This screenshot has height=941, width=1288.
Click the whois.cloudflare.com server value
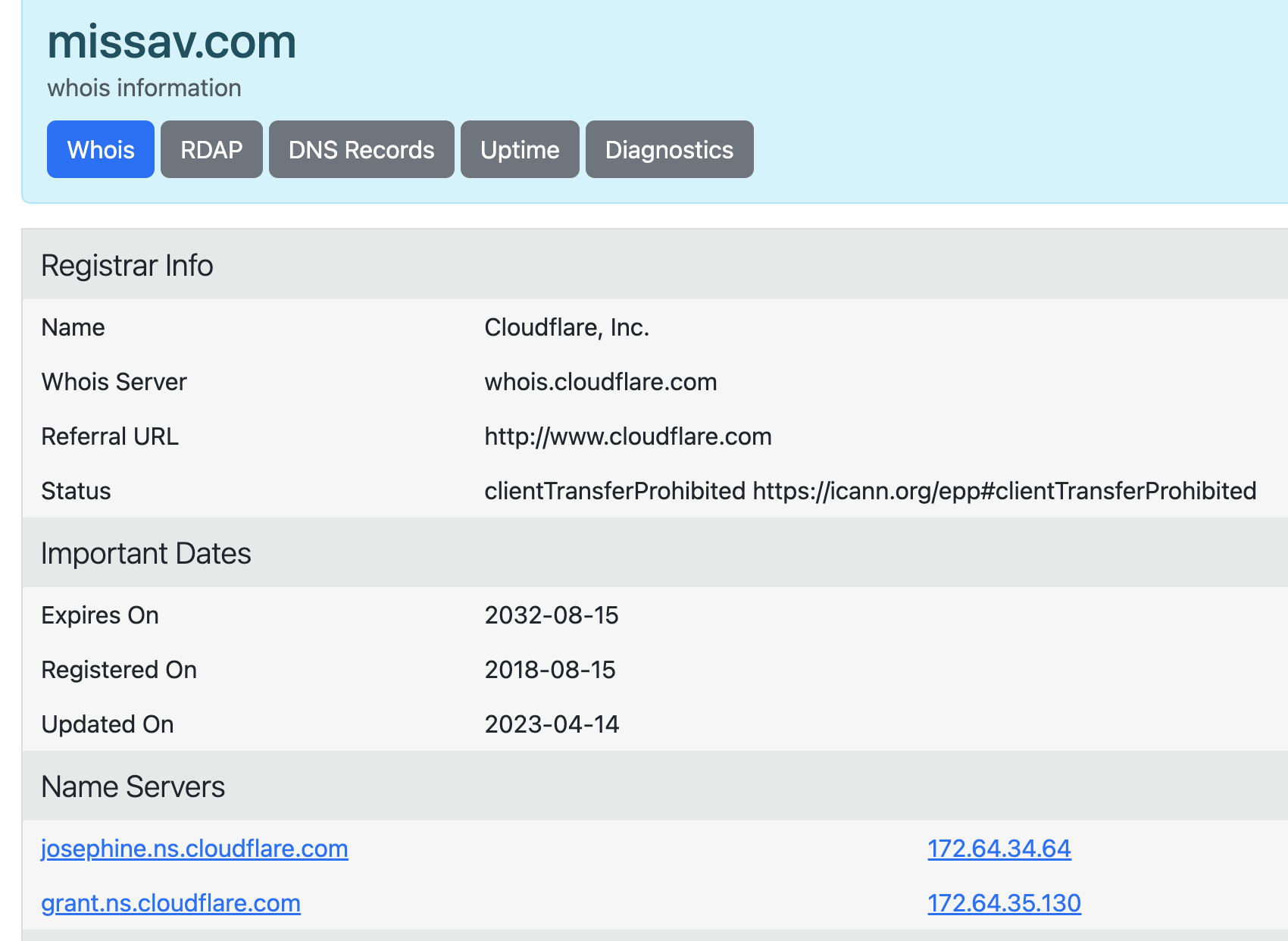click(x=600, y=382)
